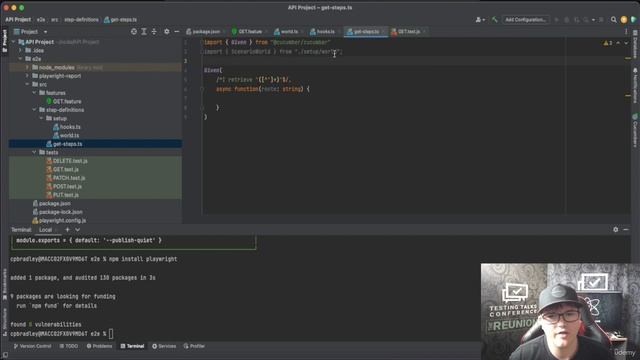This screenshot has height=360, width=640.
Task: Select PUT.test.js in project tree
Action: click(66, 195)
